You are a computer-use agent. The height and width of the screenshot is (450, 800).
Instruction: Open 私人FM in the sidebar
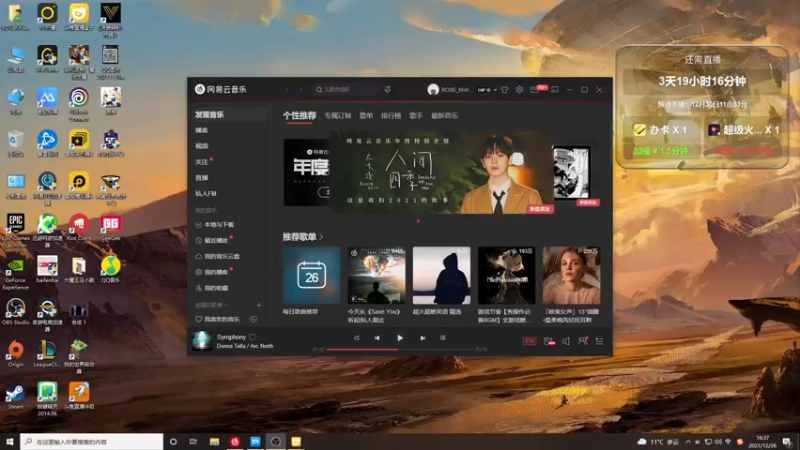tap(206, 193)
